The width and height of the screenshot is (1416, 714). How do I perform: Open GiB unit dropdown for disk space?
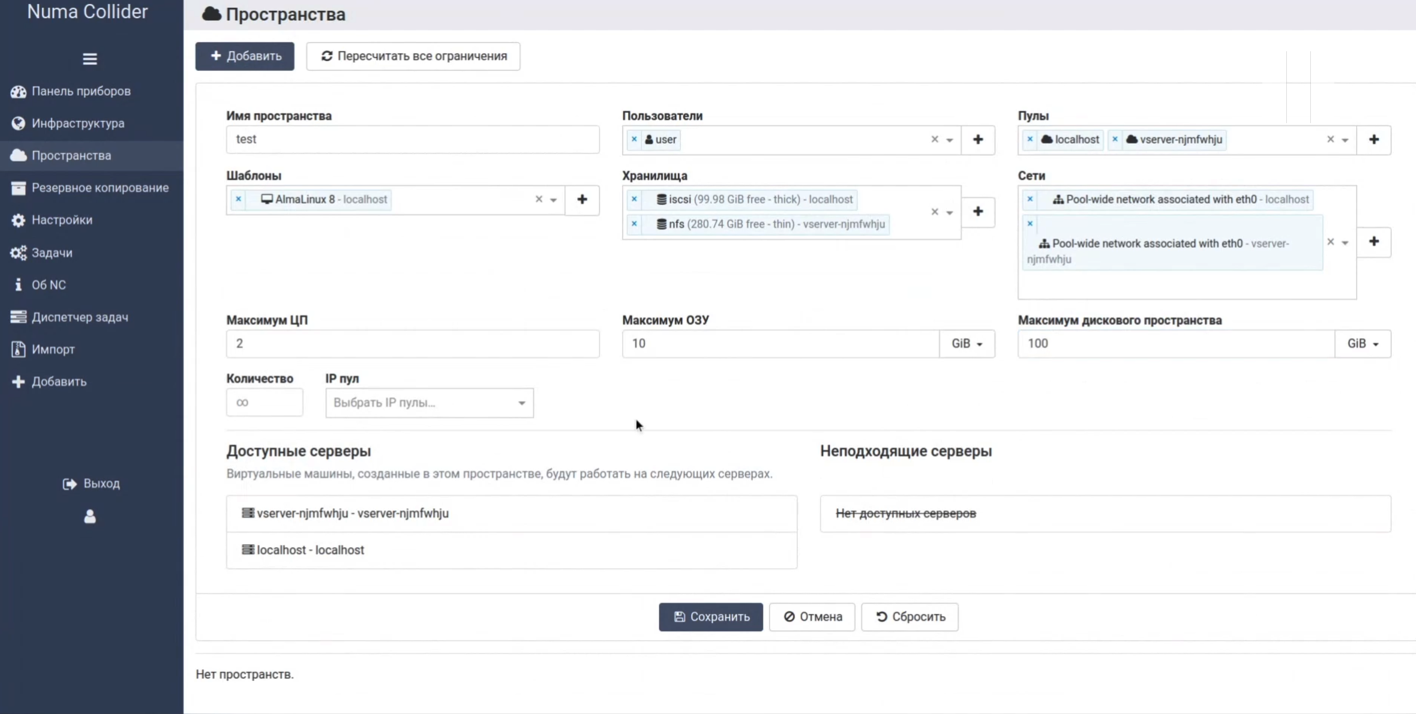1362,344
